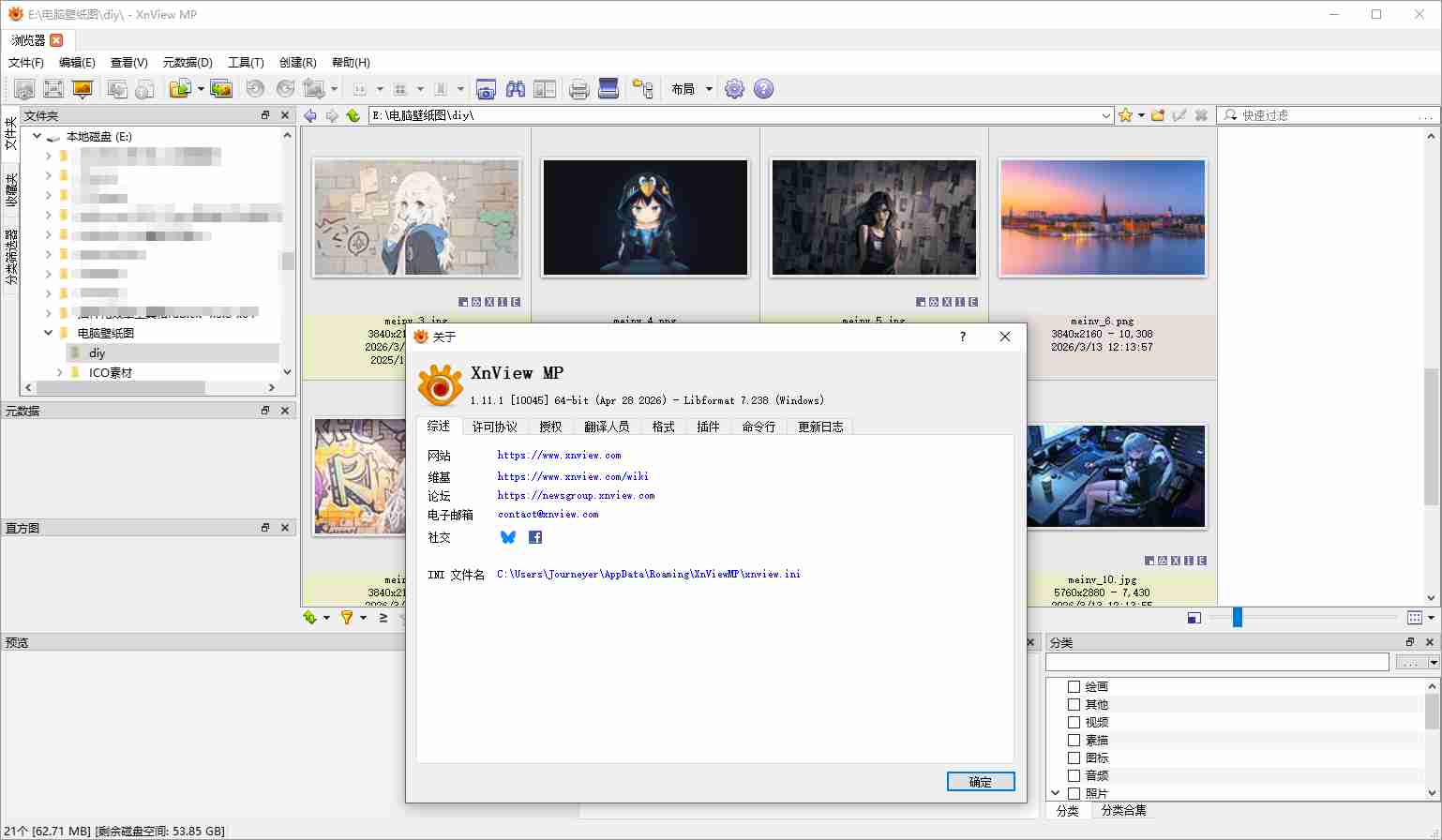
Task: Click the screen capture camera icon
Action: pyautogui.click(x=486, y=89)
